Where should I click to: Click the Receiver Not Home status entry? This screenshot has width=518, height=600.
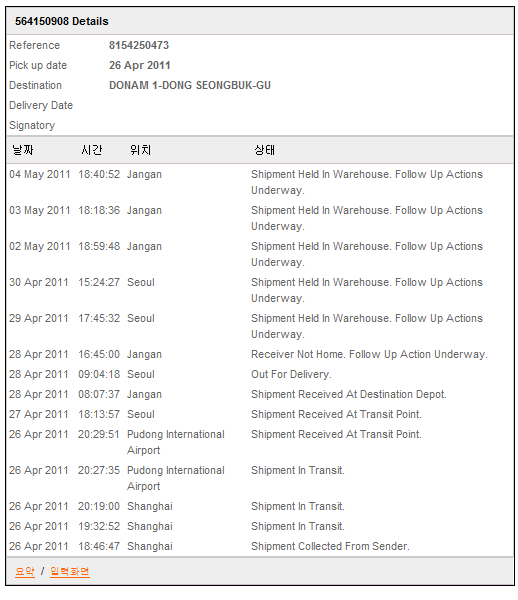(x=369, y=354)
